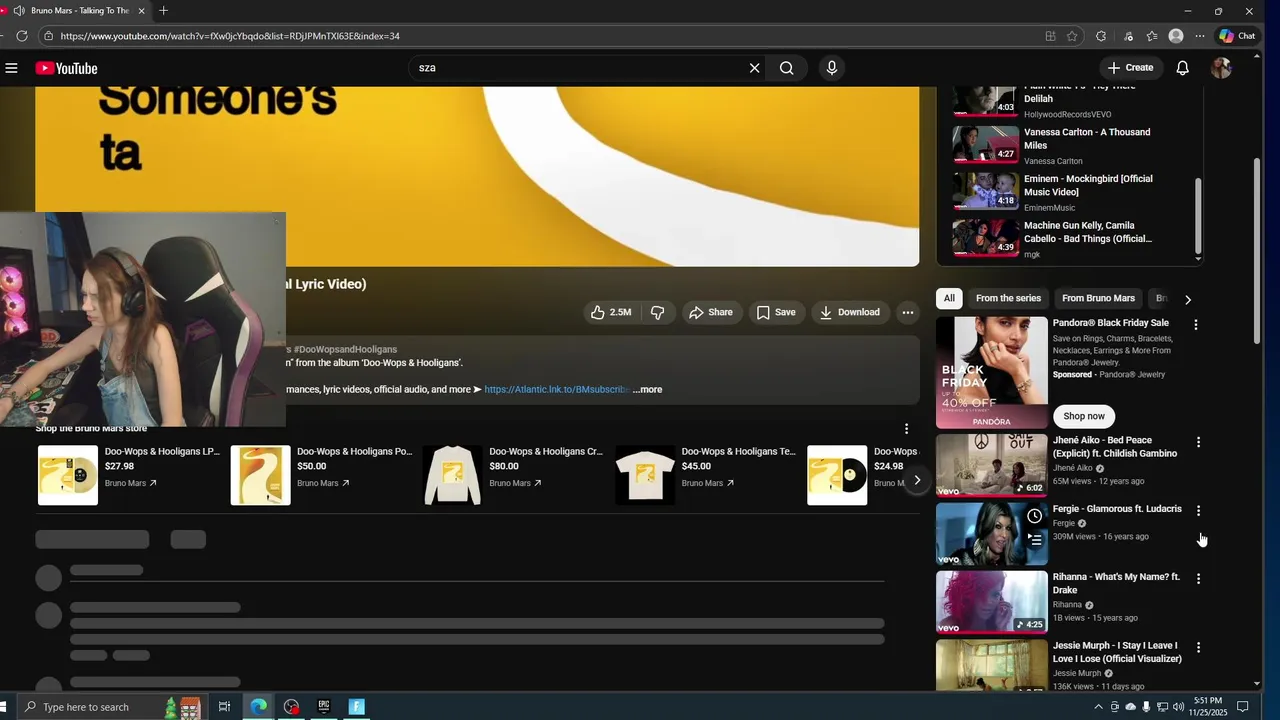1280x720 pixels.
Task: Open Epic Games launcher from taskbar
Action: pyautogui.click(x=323, y=707)
